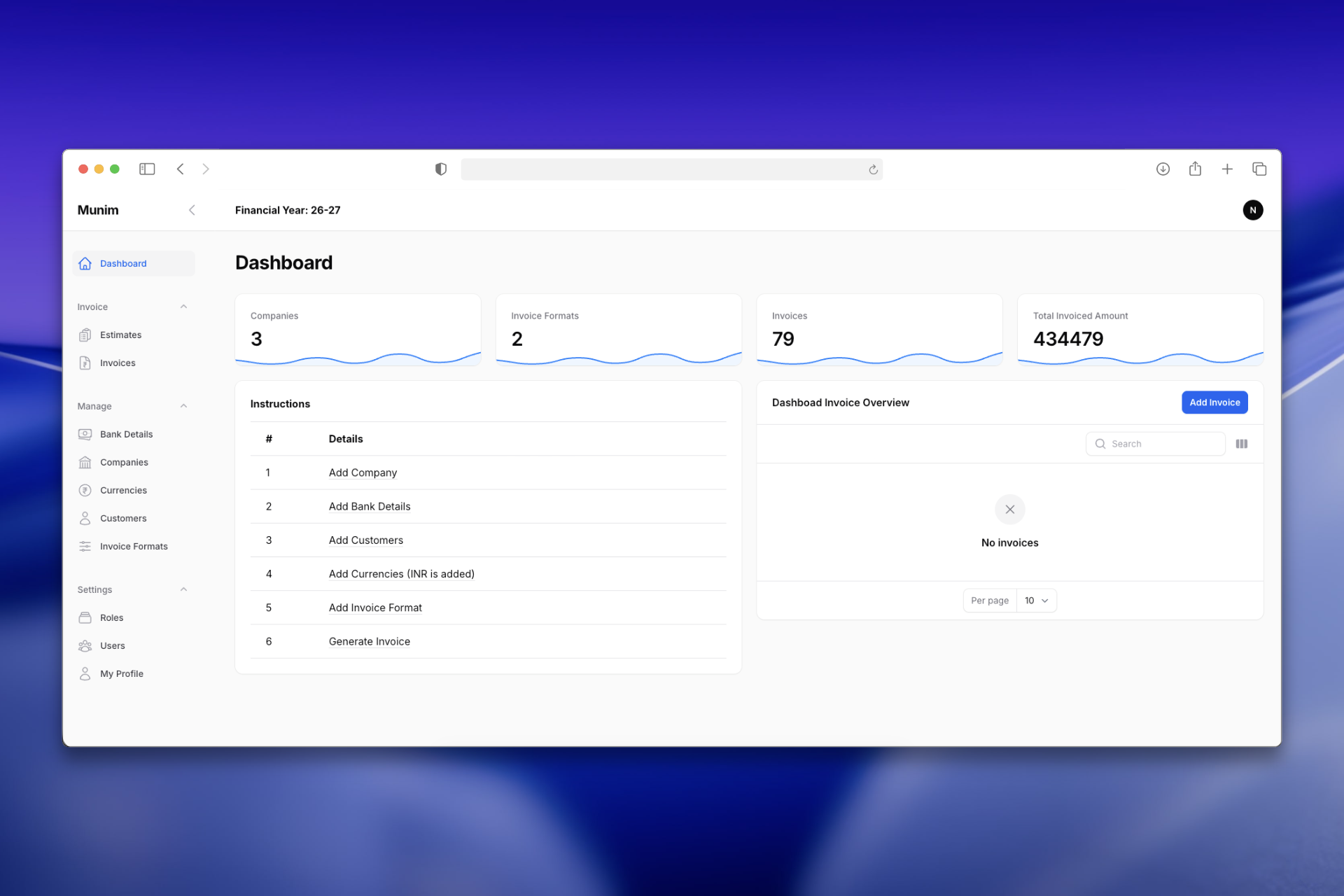Click the Financial Year: 26-27 label
The height and width of the screenshot is (896, 1344).
(x=288, y=210)
